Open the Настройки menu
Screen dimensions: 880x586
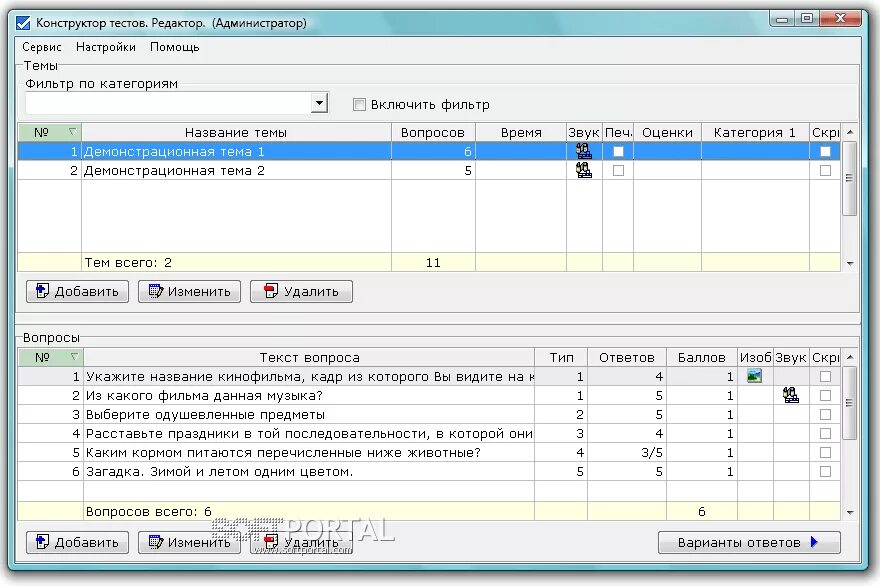pyautogui.click(x=106, y=47)
